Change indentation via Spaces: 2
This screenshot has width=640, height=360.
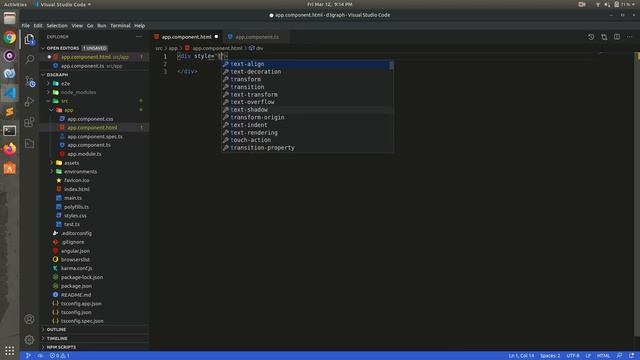[x=550, y=356]
